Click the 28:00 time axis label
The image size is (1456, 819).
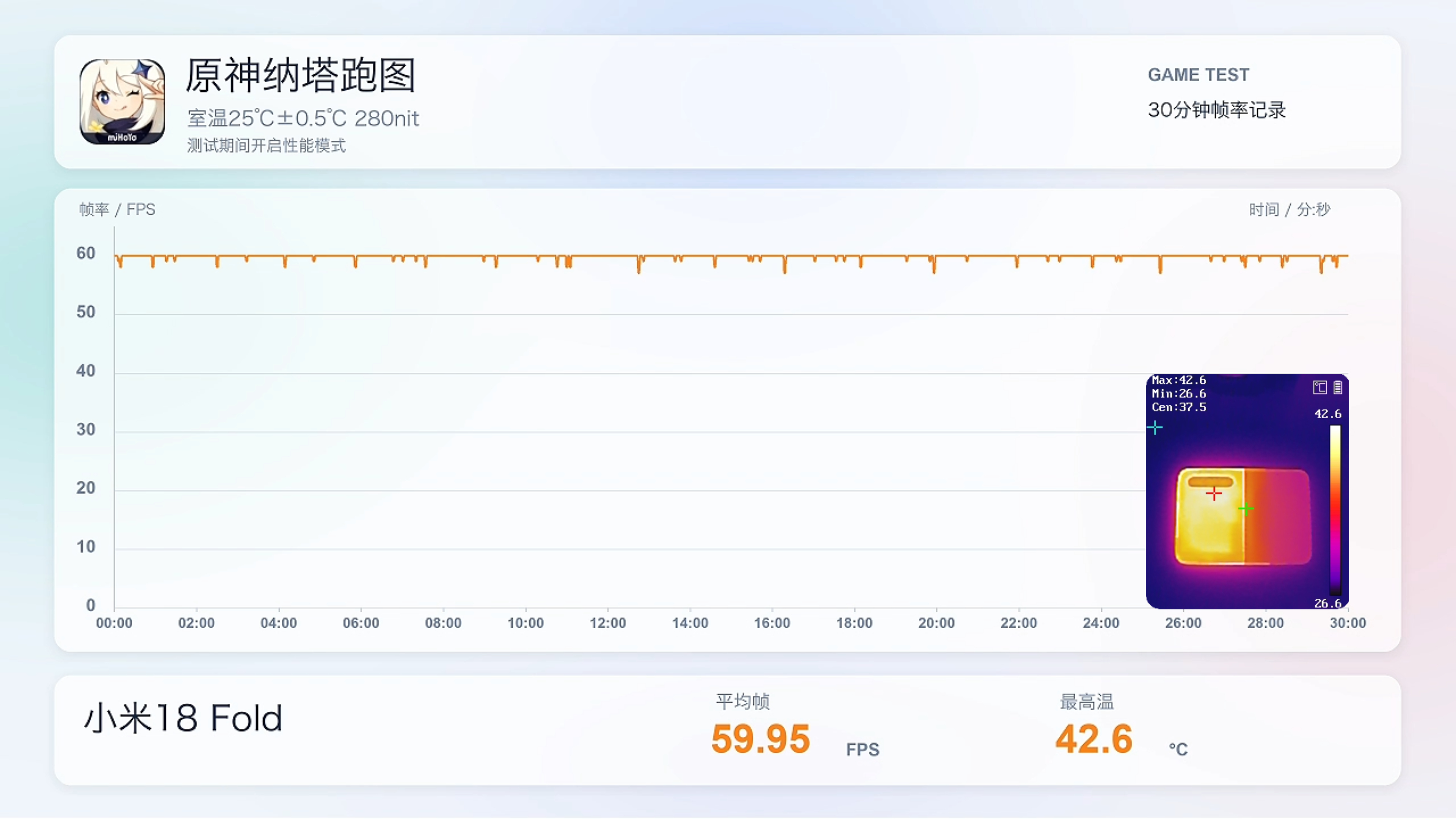pyautogui.click(x=1266, y=623)
